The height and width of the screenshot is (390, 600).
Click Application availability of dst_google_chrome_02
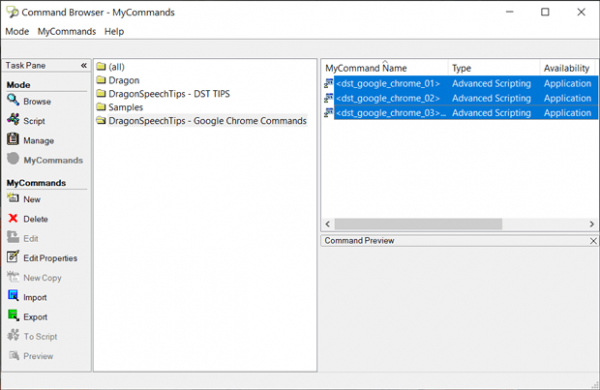click(567, 98)
